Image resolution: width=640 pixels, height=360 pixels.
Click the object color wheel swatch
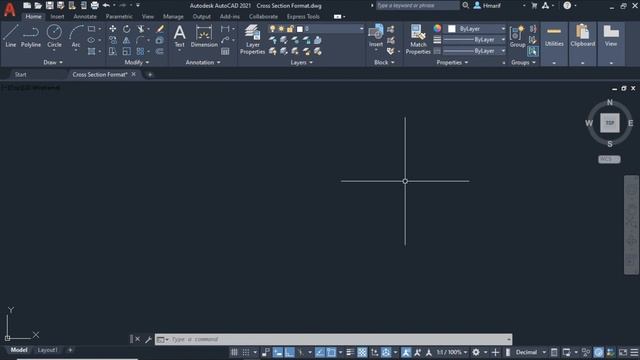point(437,28)
